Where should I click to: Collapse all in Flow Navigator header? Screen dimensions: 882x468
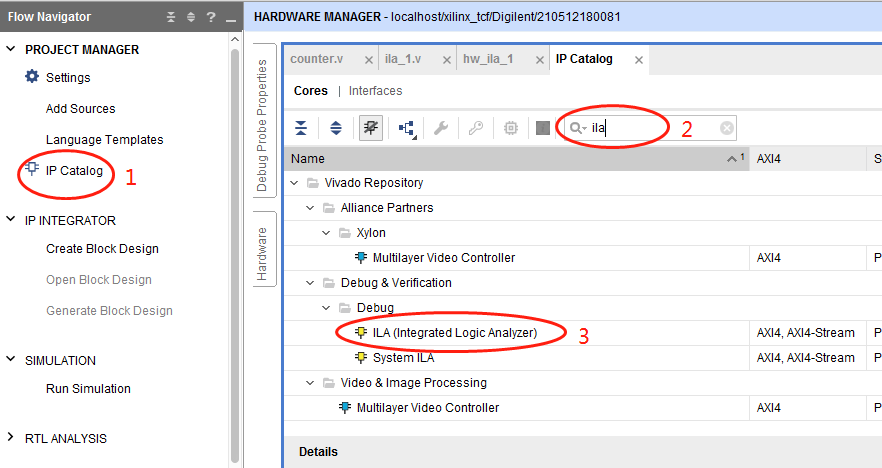(x=171, y=17)
